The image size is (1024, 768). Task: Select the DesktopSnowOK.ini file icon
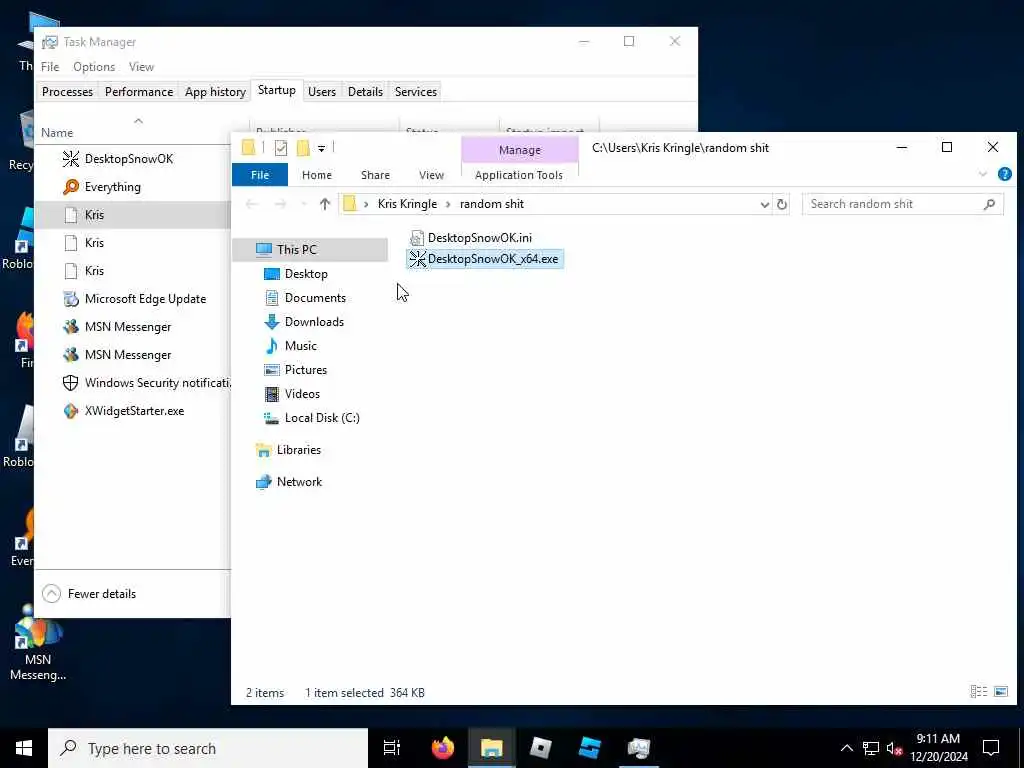click(x=417, y=238)
